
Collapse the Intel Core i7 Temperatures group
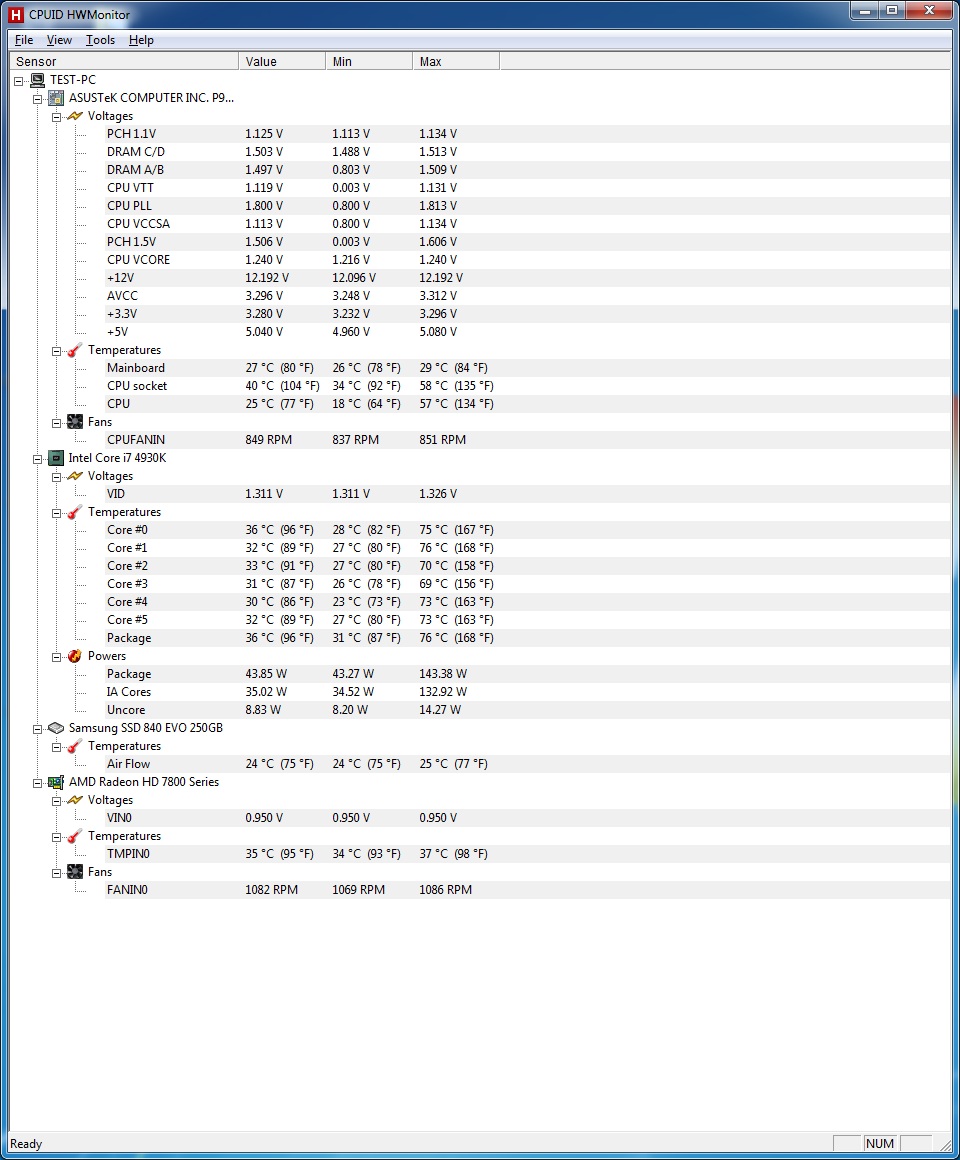tap(56, 513)
